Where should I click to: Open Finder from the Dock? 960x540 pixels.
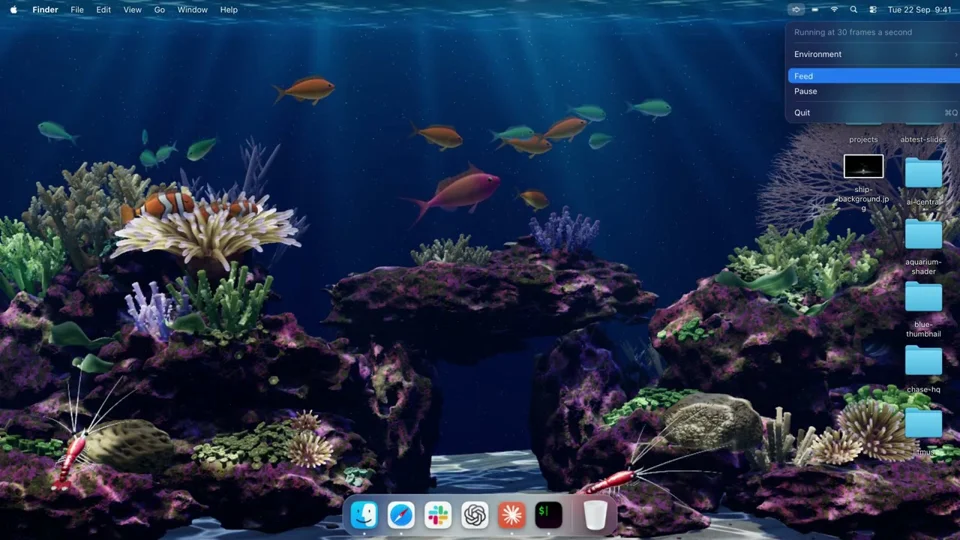[x=364, y=515]
